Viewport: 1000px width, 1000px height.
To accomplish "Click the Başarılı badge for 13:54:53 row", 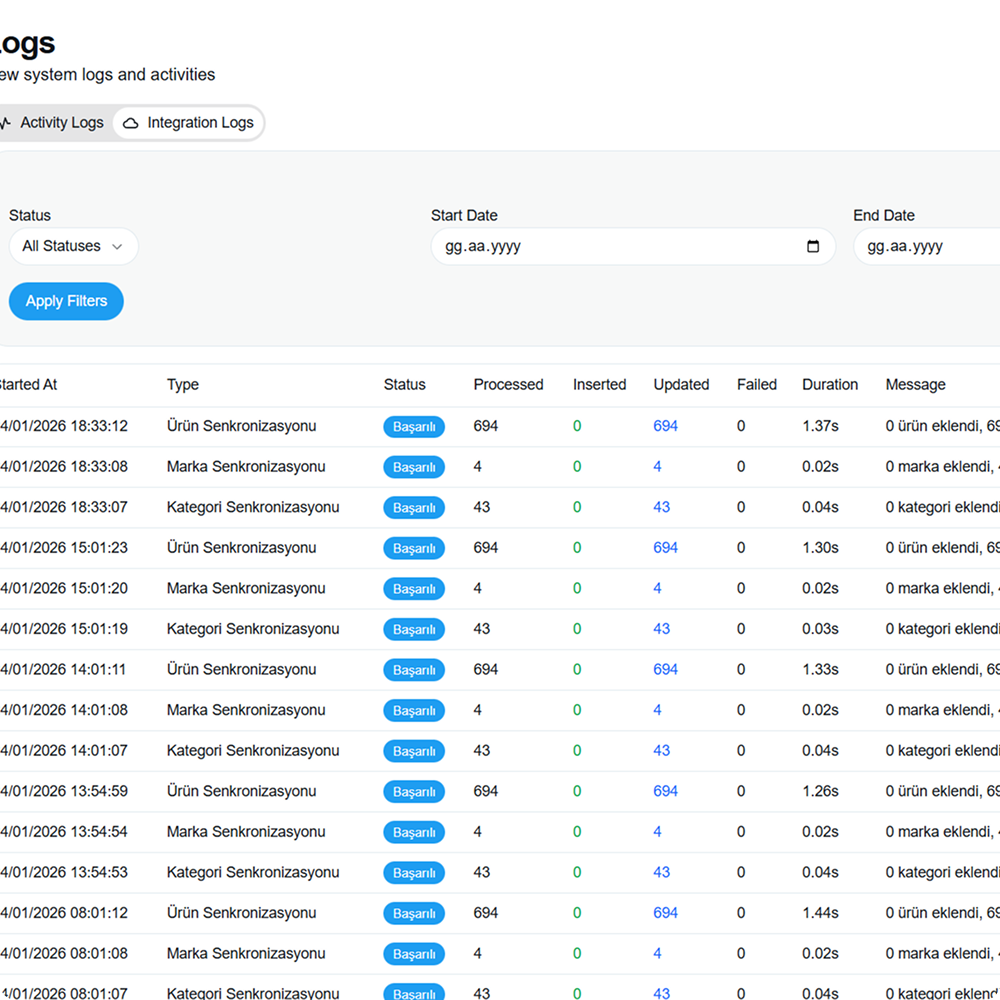I will (413, 873).
